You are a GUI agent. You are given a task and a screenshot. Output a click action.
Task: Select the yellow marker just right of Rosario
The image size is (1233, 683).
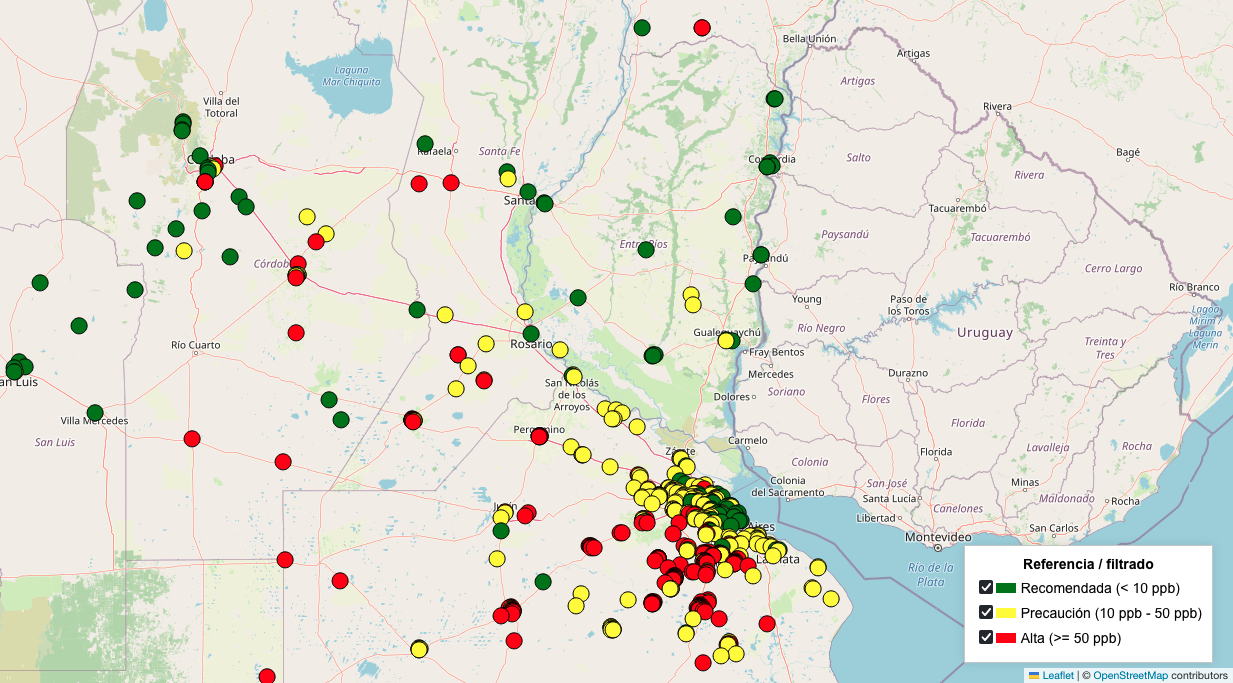tap(560, 350)
